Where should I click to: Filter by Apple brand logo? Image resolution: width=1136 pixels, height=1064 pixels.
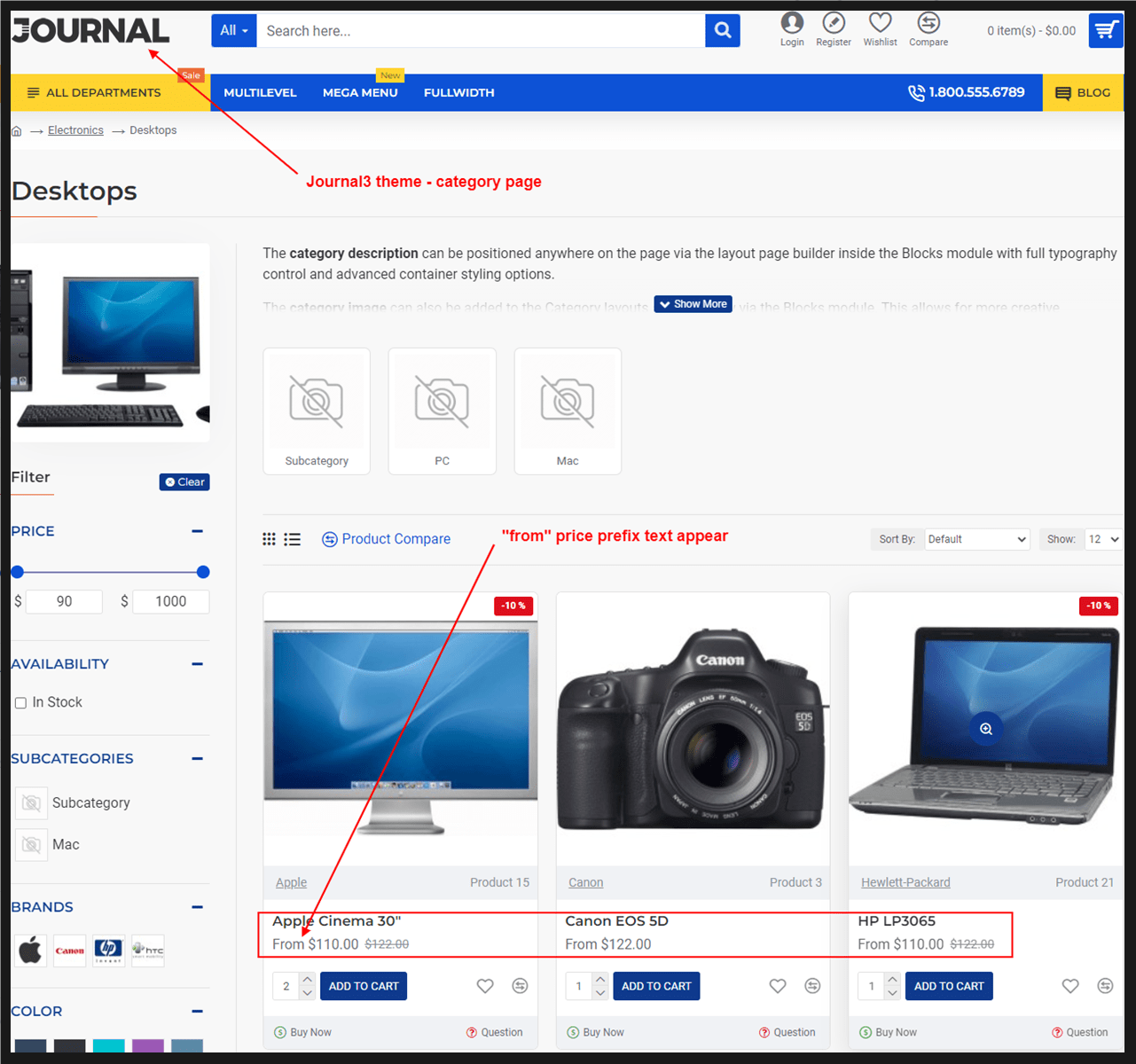coord(30,951)
